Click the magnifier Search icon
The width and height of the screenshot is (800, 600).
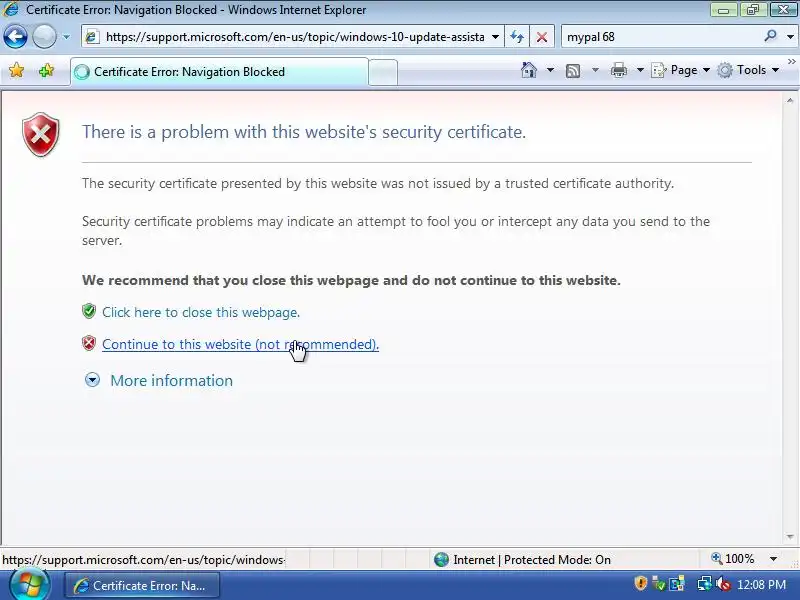pos(770,36)
